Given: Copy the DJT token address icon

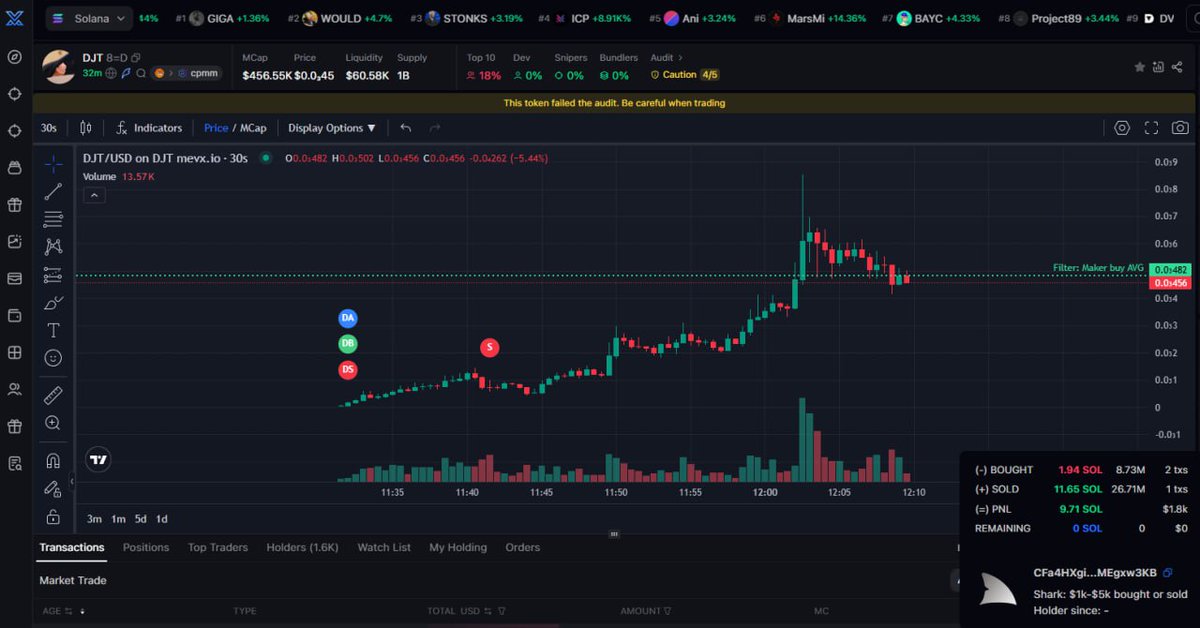Looking at the screenshot, I should coord(136,58).
